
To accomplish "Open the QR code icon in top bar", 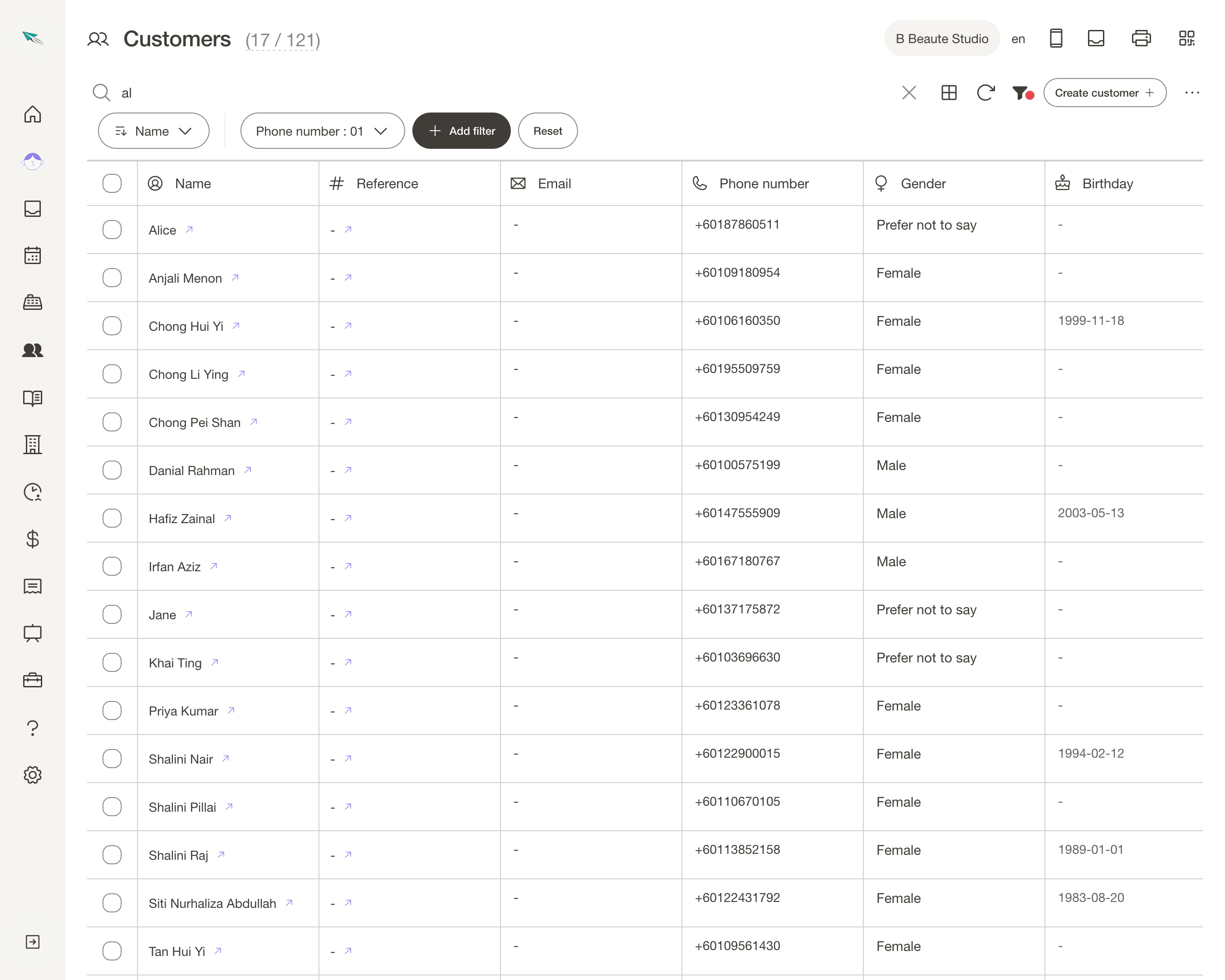I will click(x=1187, y=39).
